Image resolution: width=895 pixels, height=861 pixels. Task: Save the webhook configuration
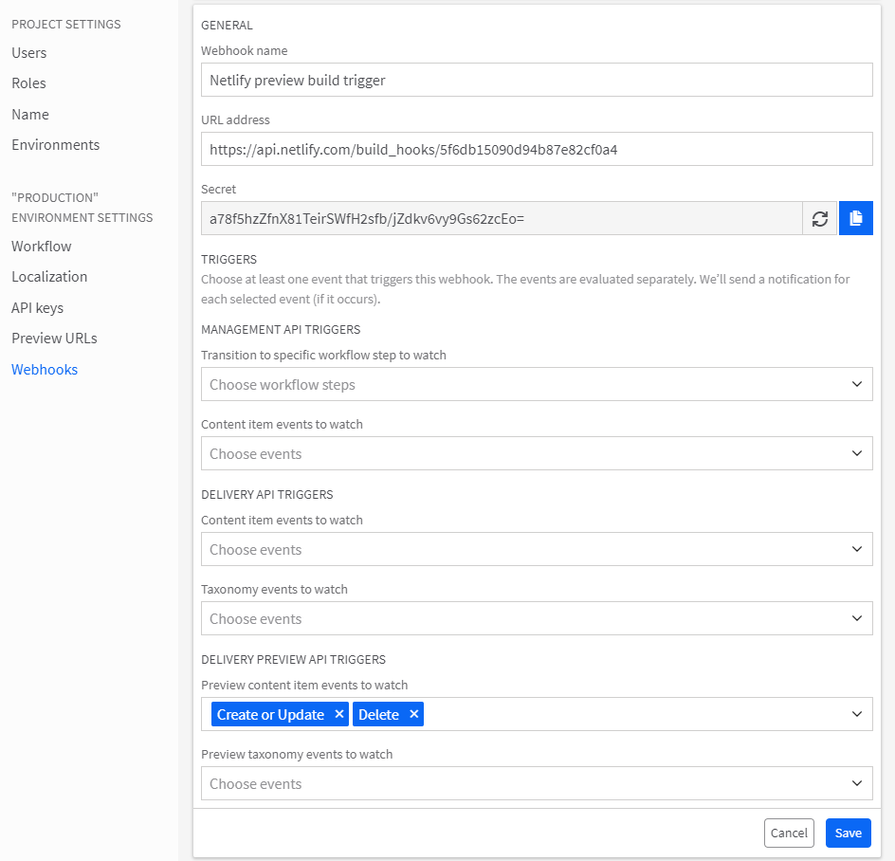click(x=848, y=833)
